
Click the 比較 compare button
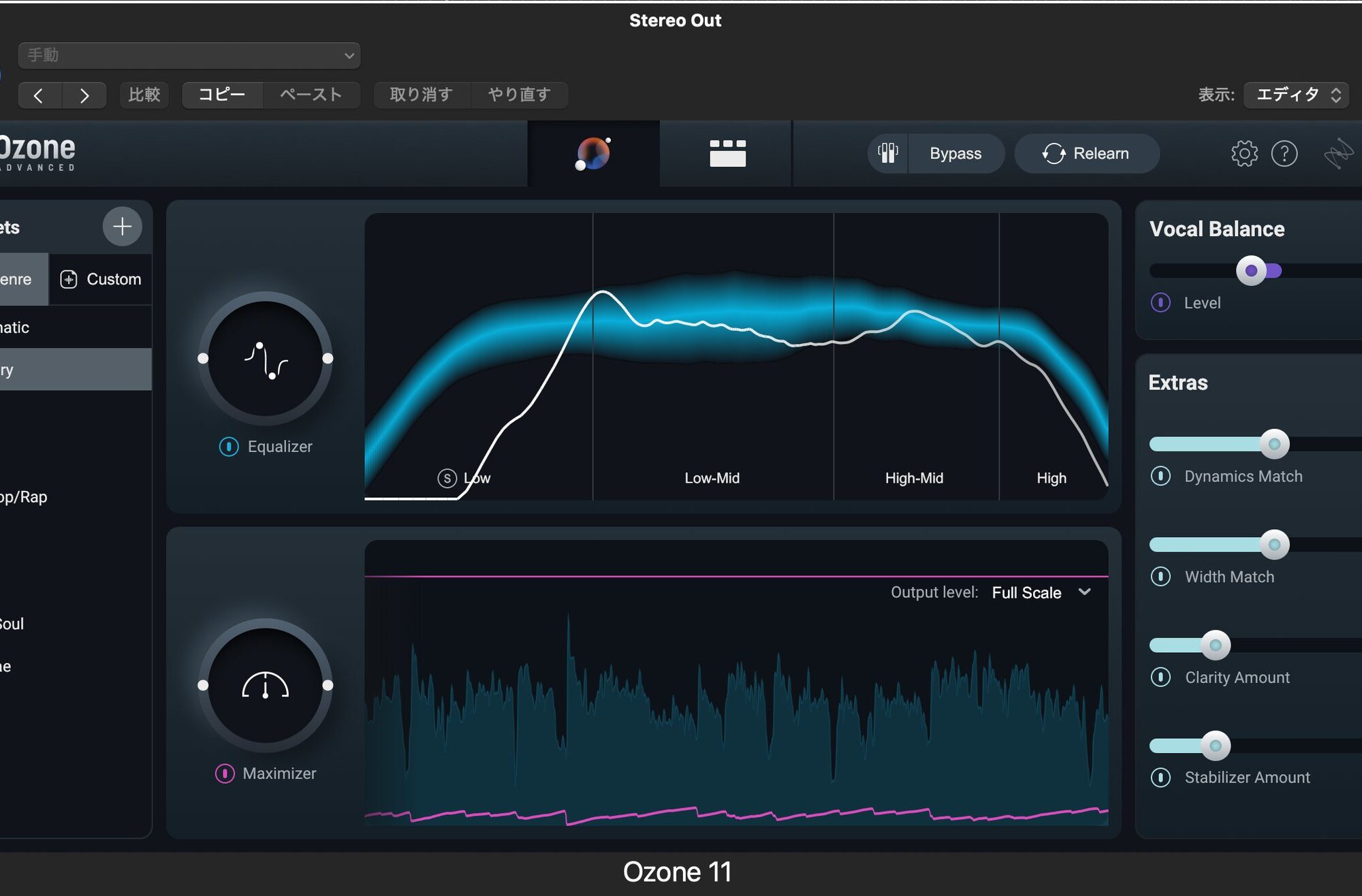(144, 95)
